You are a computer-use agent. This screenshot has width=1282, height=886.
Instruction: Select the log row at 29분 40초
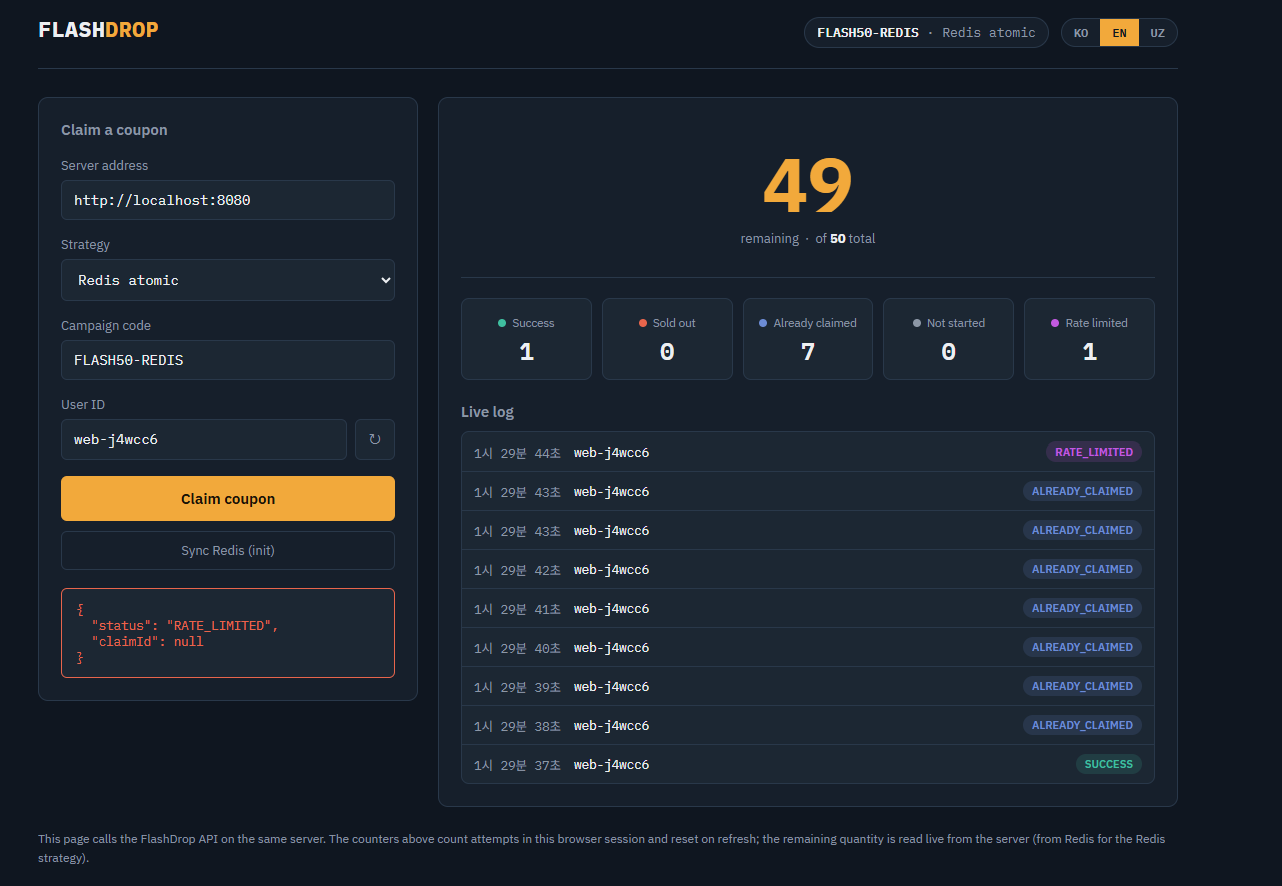(808, 647)
